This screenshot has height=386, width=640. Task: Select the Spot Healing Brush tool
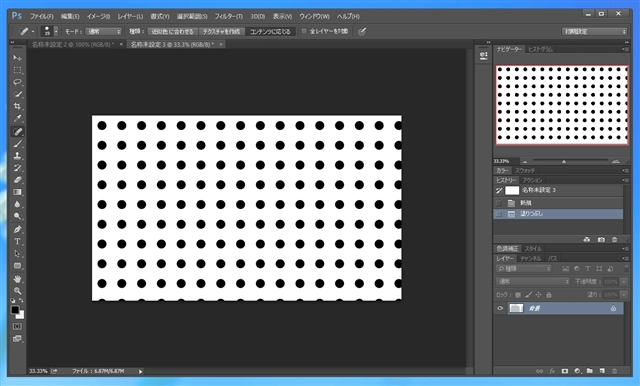click(17, 131)
